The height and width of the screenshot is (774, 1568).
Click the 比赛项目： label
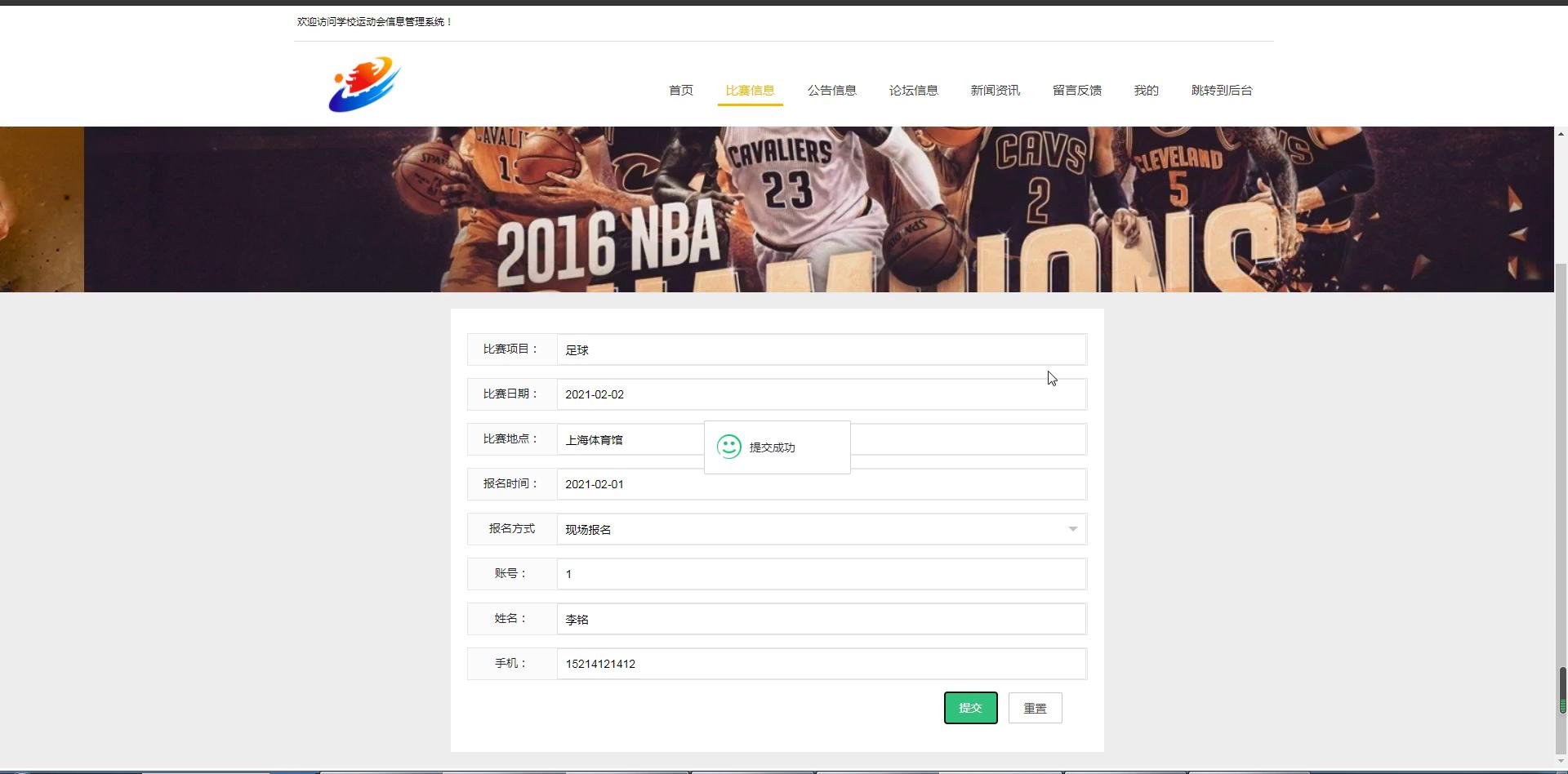click(511, 349)
